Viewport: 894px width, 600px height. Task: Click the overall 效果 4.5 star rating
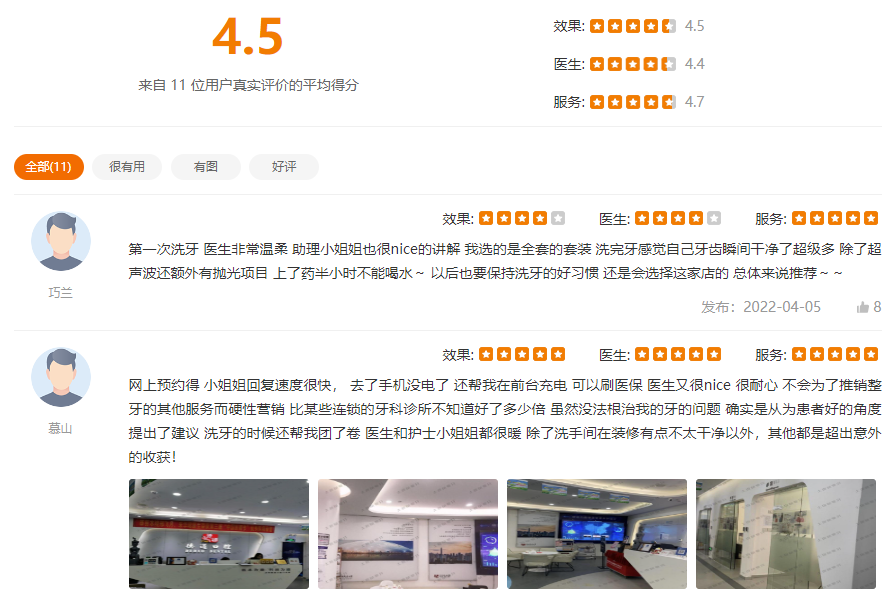click(633, 26)
